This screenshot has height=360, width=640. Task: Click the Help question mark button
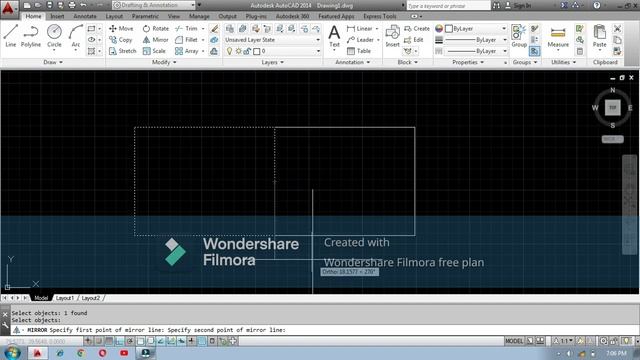(x=597, y=5)
